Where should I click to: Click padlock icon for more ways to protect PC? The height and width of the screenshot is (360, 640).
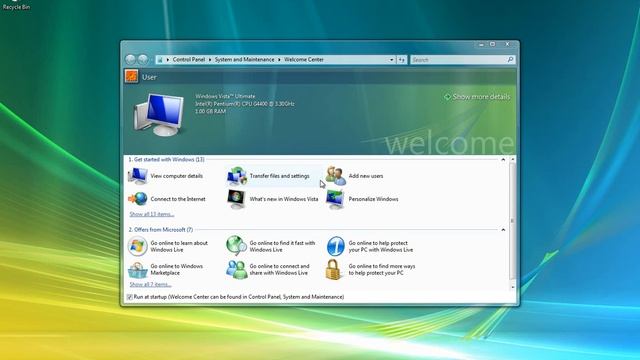pyautogui.click(x=334, y=270)
